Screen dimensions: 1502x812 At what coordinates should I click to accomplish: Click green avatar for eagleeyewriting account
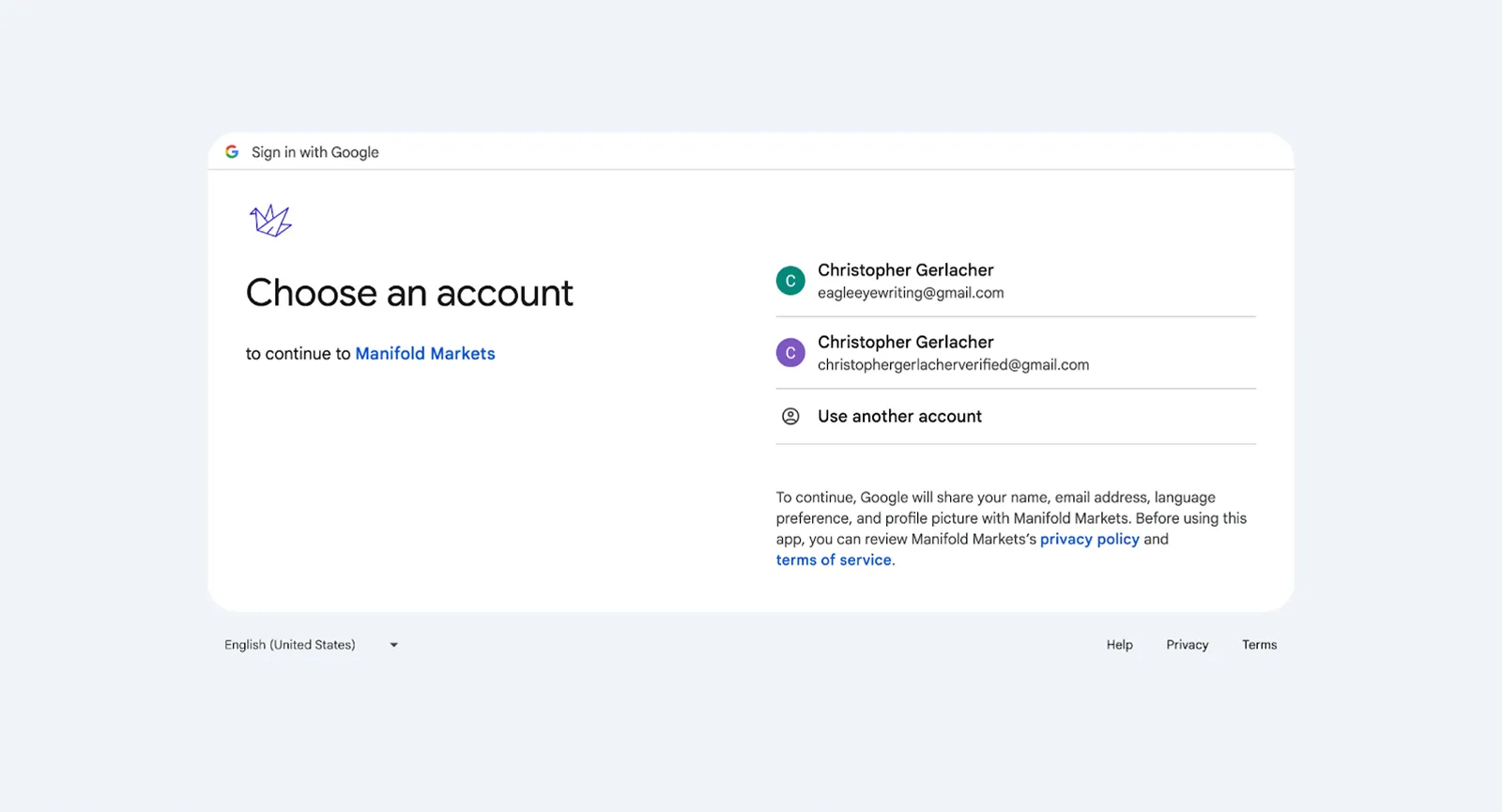[x=790, y=281]
